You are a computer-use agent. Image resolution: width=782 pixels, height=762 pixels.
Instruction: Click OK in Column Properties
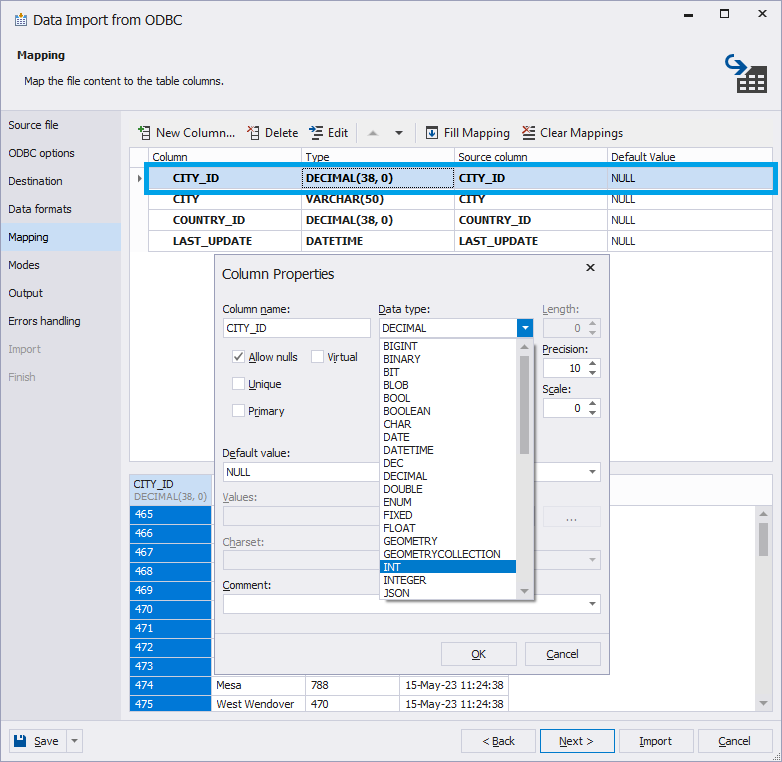point(478,654)
